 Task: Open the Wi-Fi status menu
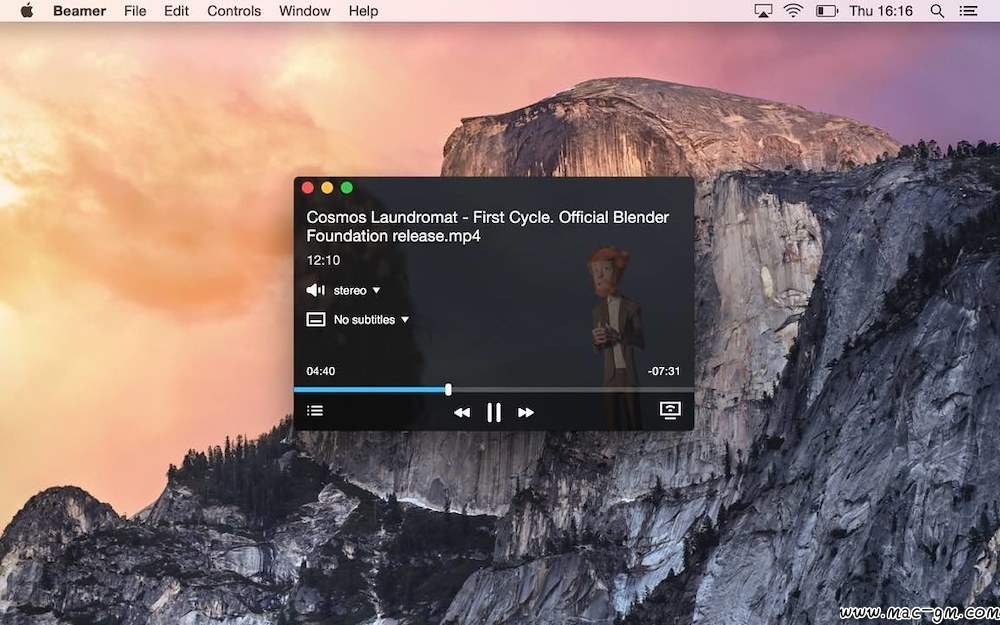(793, 11)
